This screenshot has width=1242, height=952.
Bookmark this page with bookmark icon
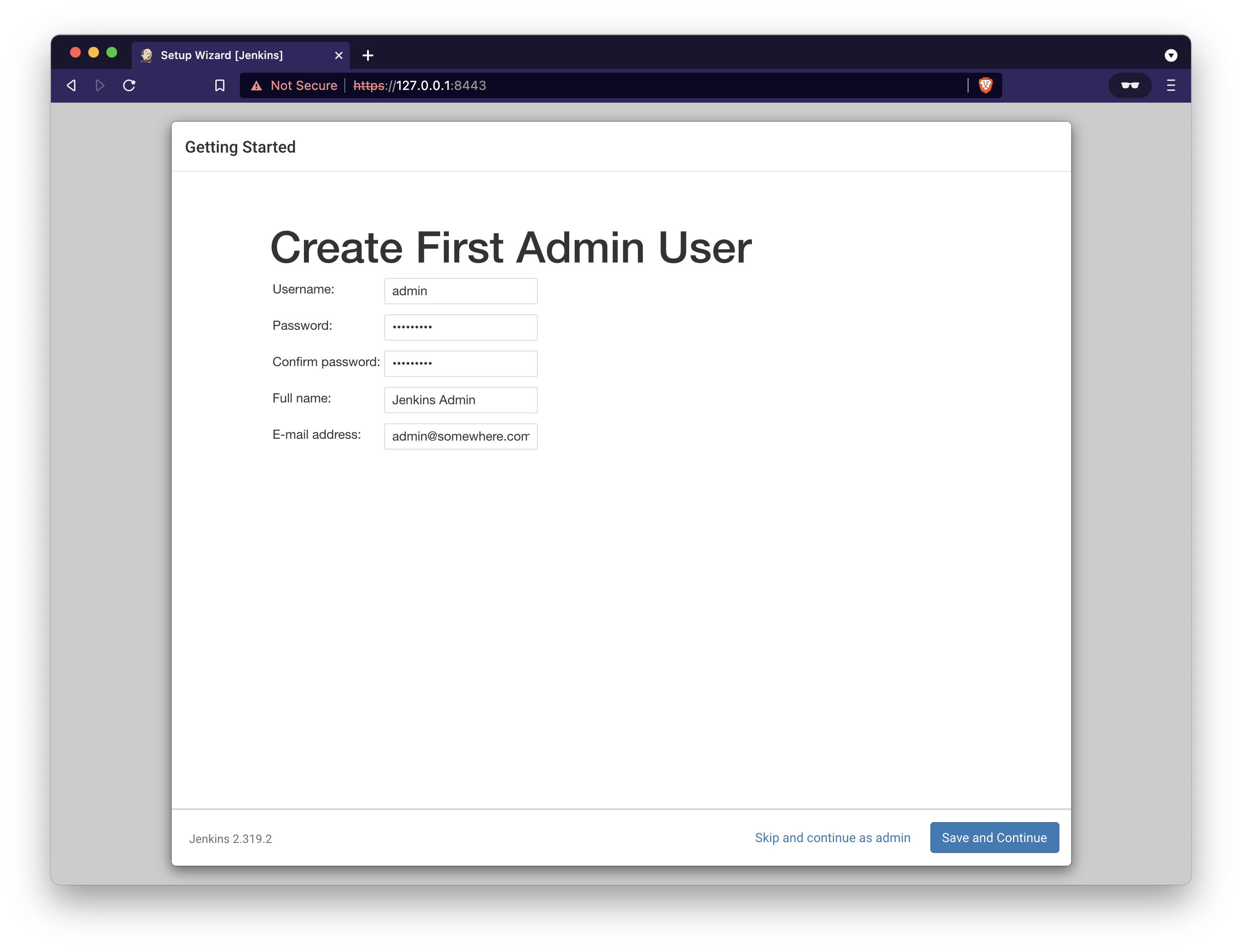pyautogui.click(x=220, y=85)
